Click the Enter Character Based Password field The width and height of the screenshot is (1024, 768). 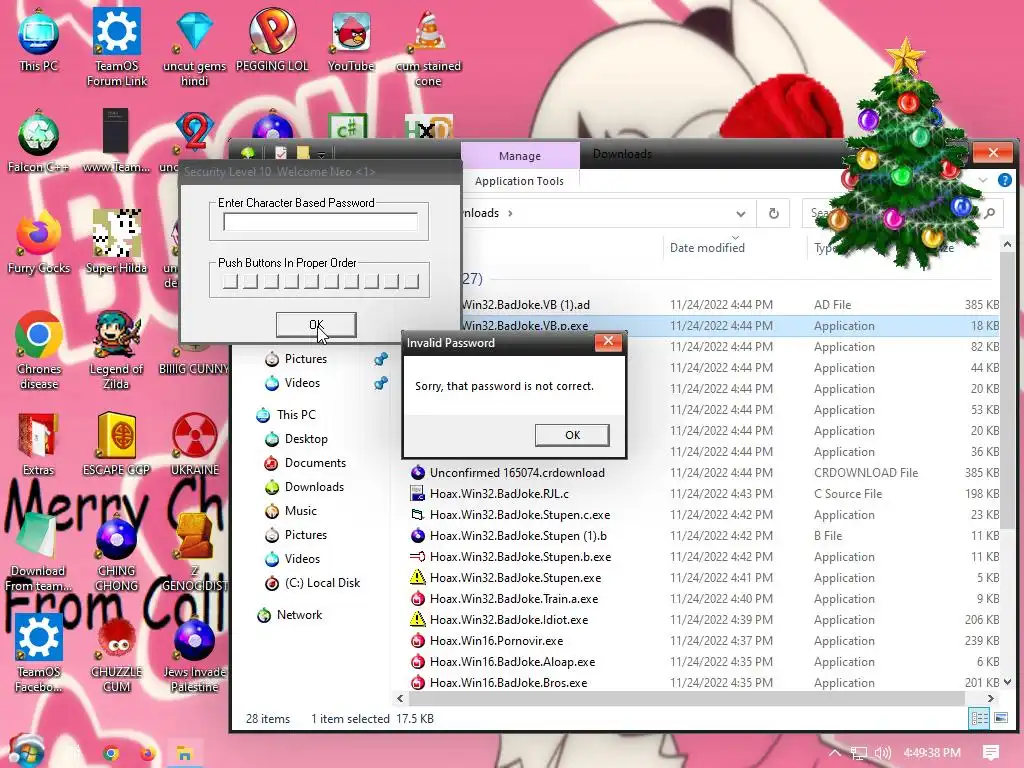tap(320, 222)
